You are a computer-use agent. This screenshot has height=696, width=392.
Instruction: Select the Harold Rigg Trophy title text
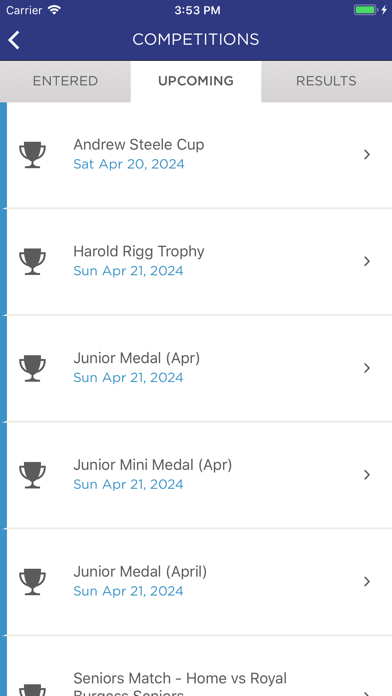pyautogui.click(x=139, y=251)
